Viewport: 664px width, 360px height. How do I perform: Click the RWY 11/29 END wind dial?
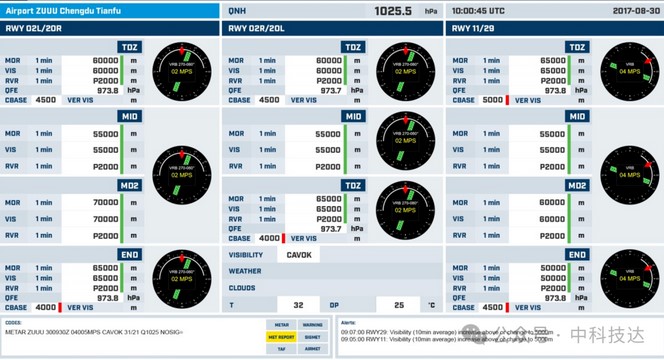coord(630,279)
